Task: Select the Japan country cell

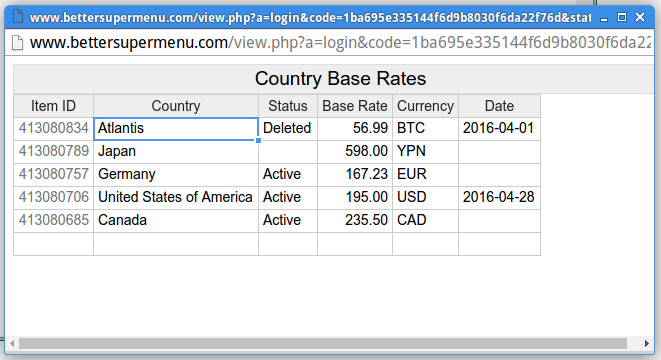Action: [176, 151]
